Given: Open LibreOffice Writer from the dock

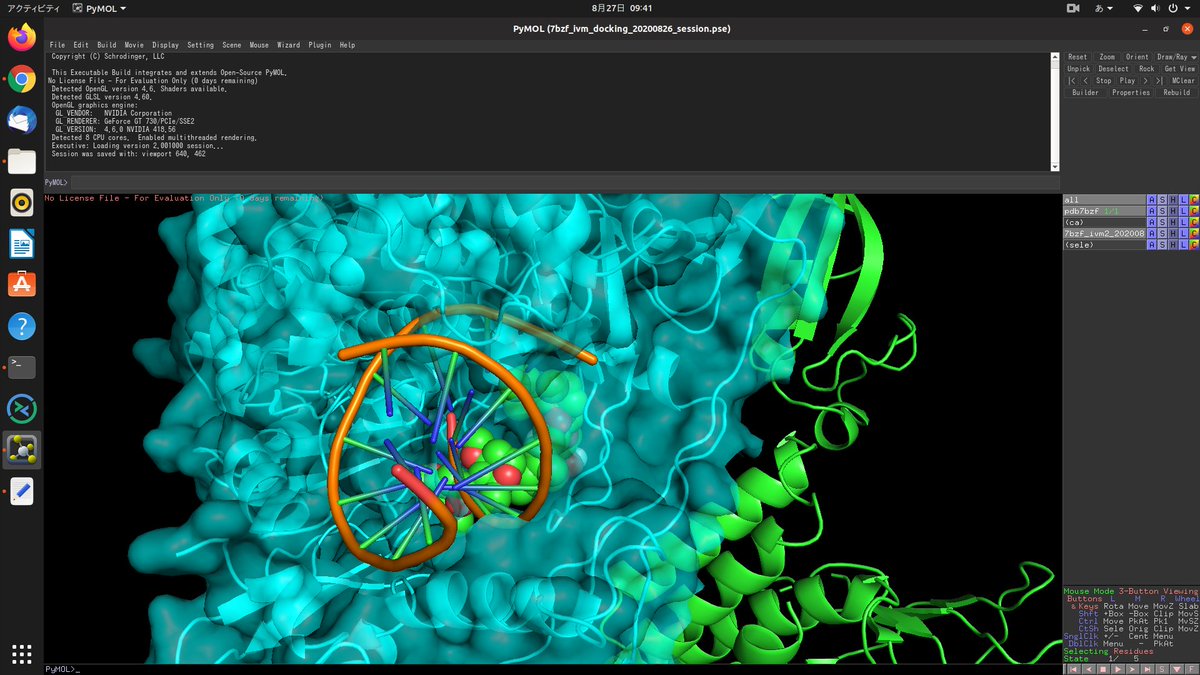Looking at the screenshot, I should [x=22, y=243].
